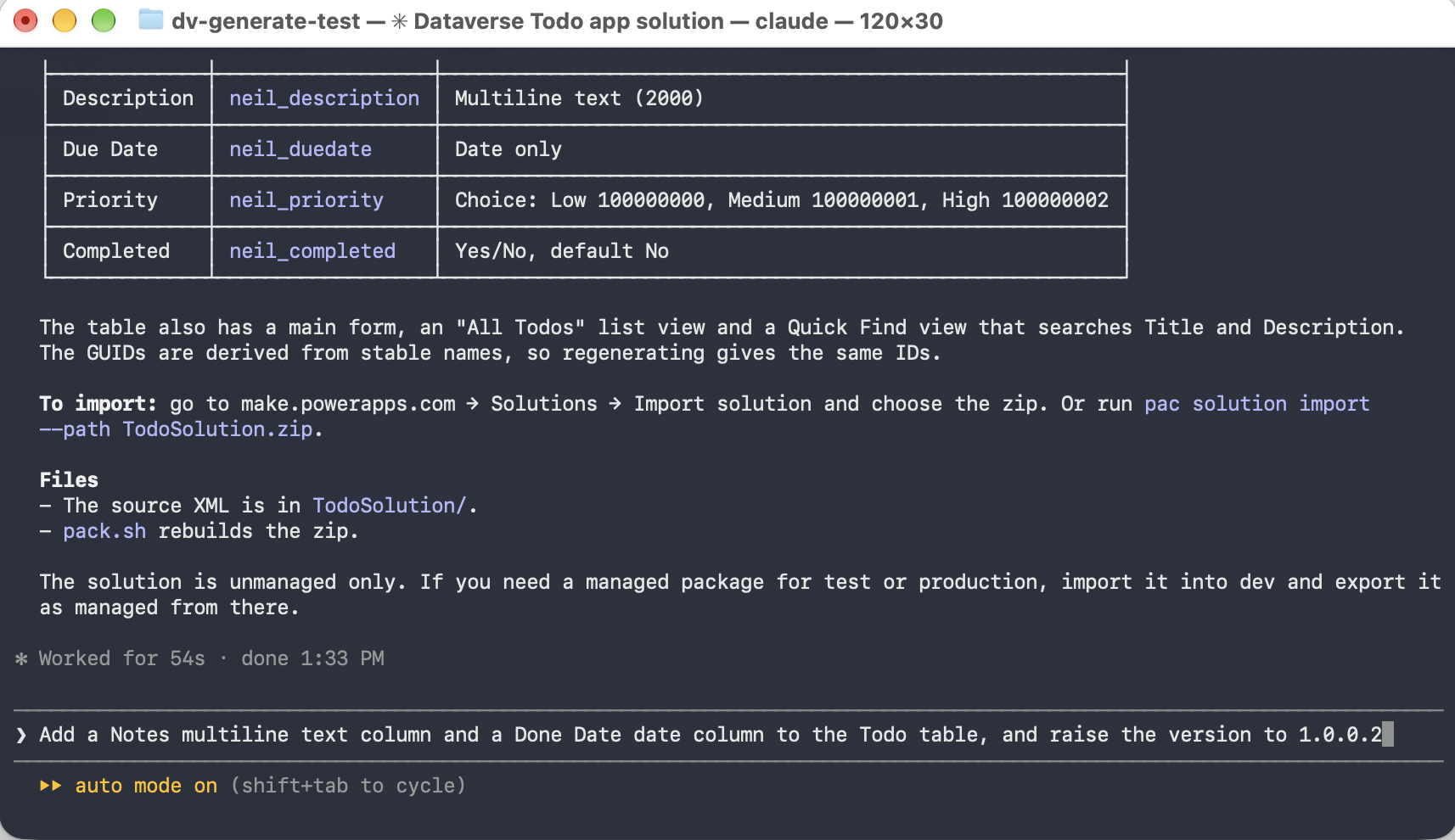The width and height of the screenshot is (1455, 840).
Task: Click the 'pac solution import' command text
Action: tap(1257, 404)
